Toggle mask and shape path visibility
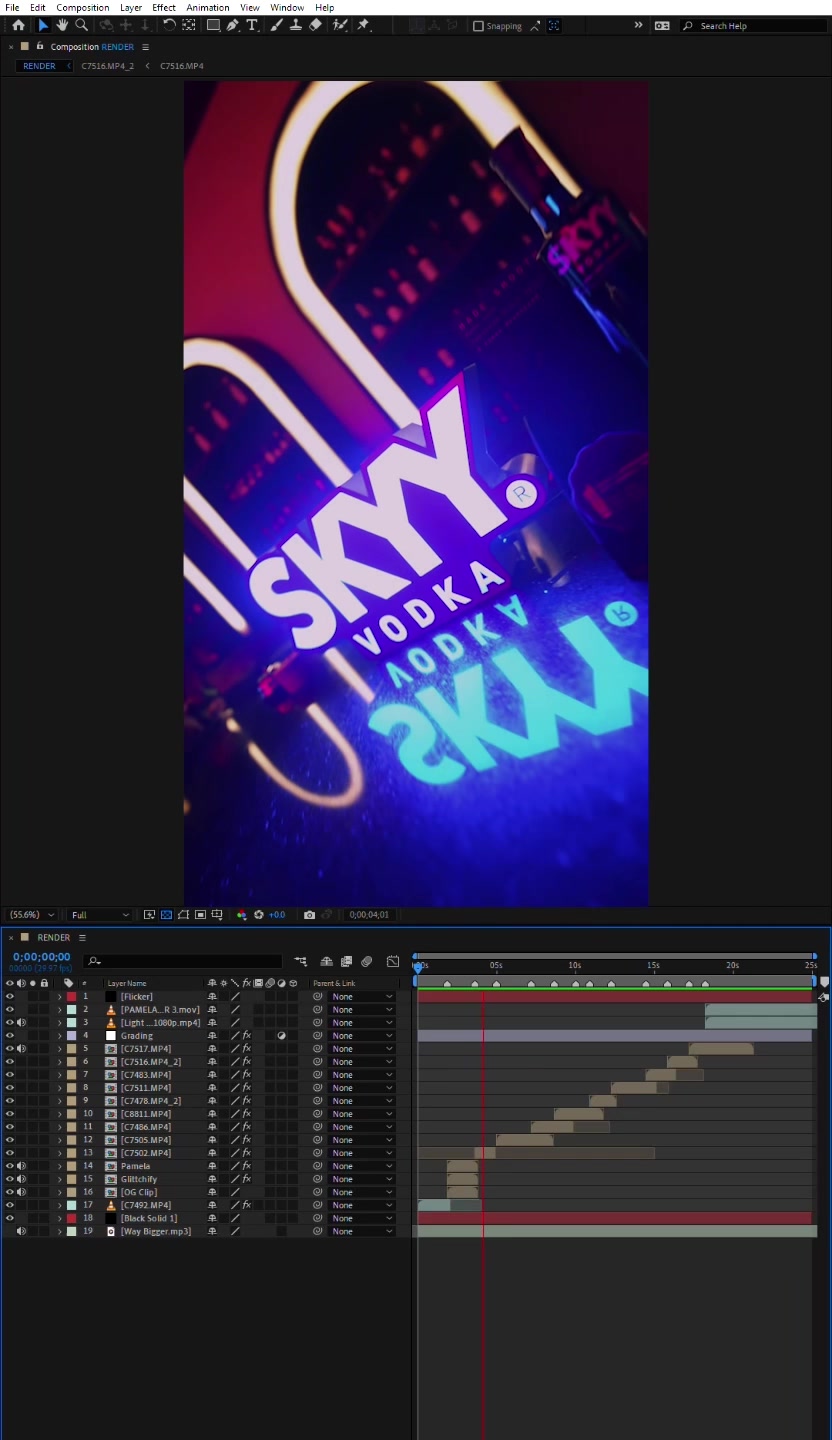 [x=183, y=915]
